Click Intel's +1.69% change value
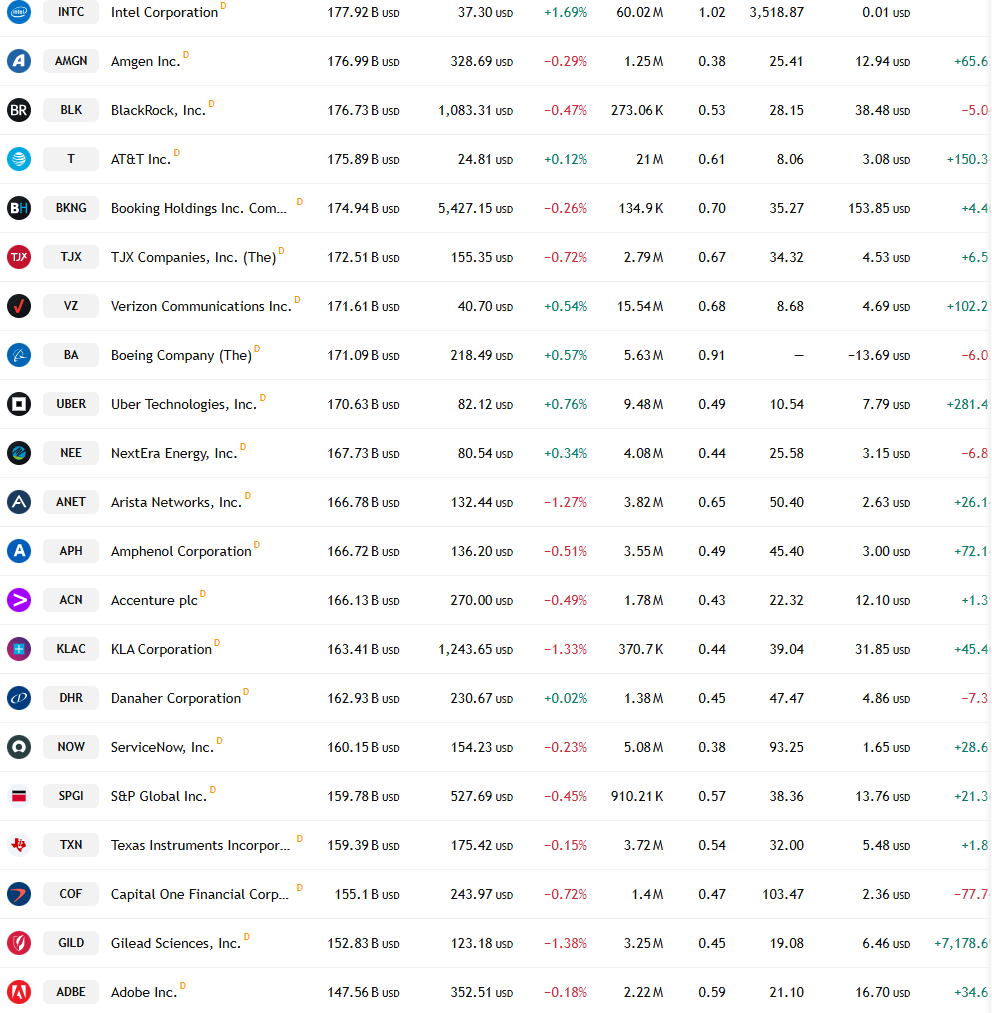 565,12
